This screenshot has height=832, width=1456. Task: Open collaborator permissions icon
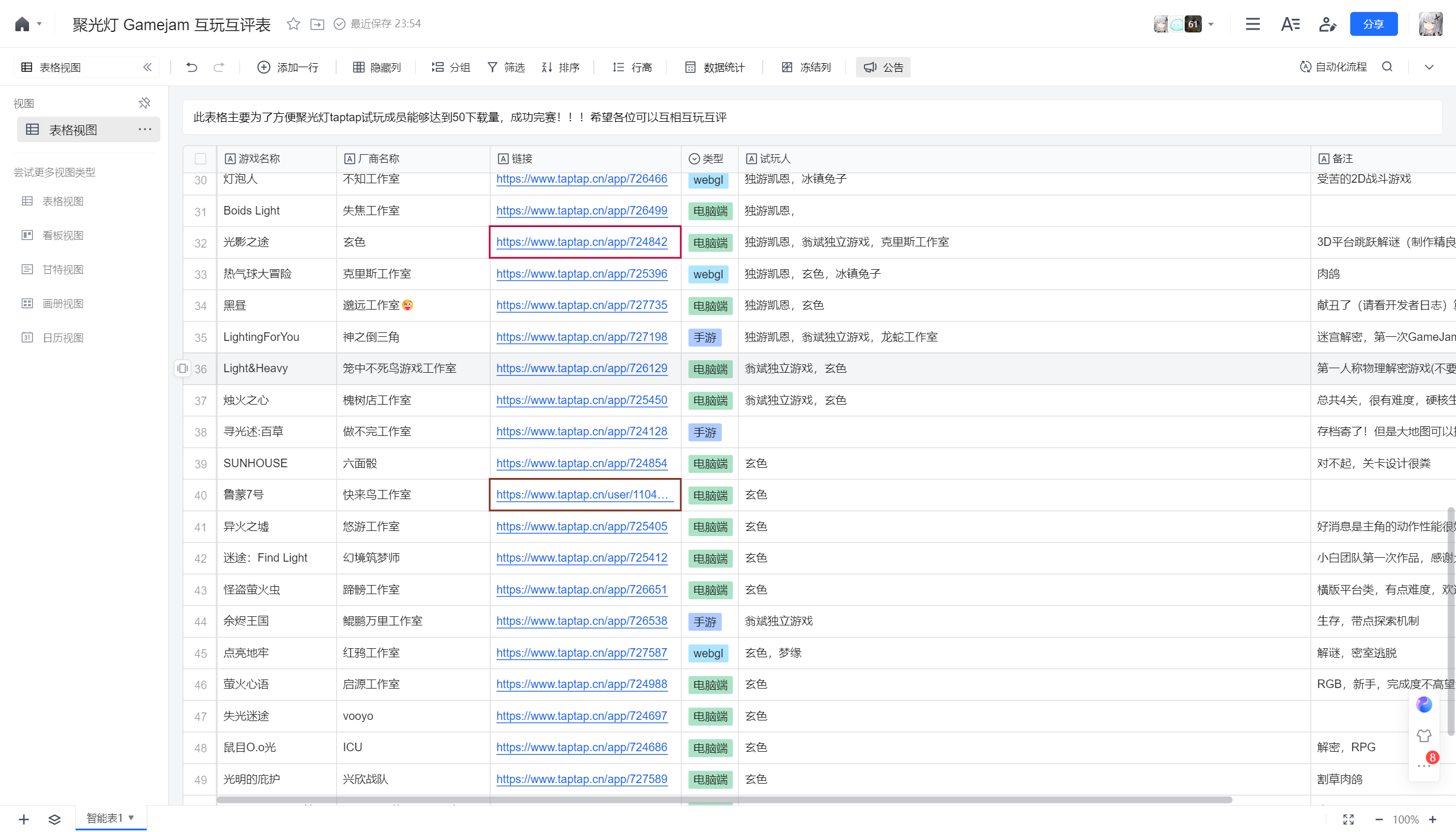[x=1327, y=24]
